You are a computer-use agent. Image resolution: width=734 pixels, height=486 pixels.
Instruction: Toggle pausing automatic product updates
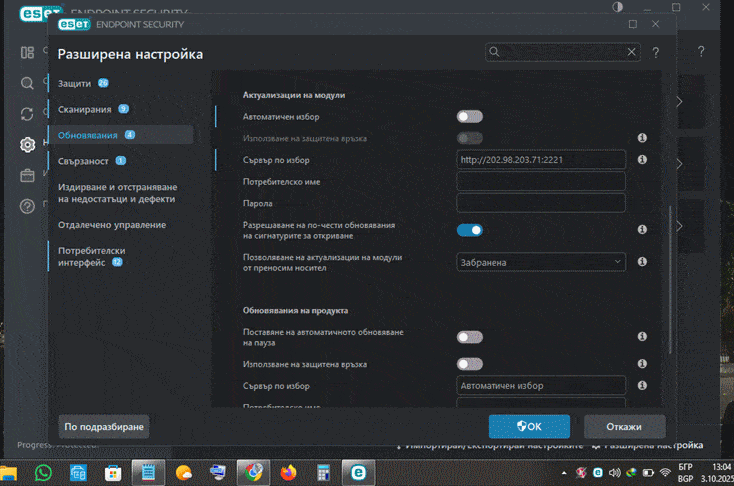coord(470,337)
